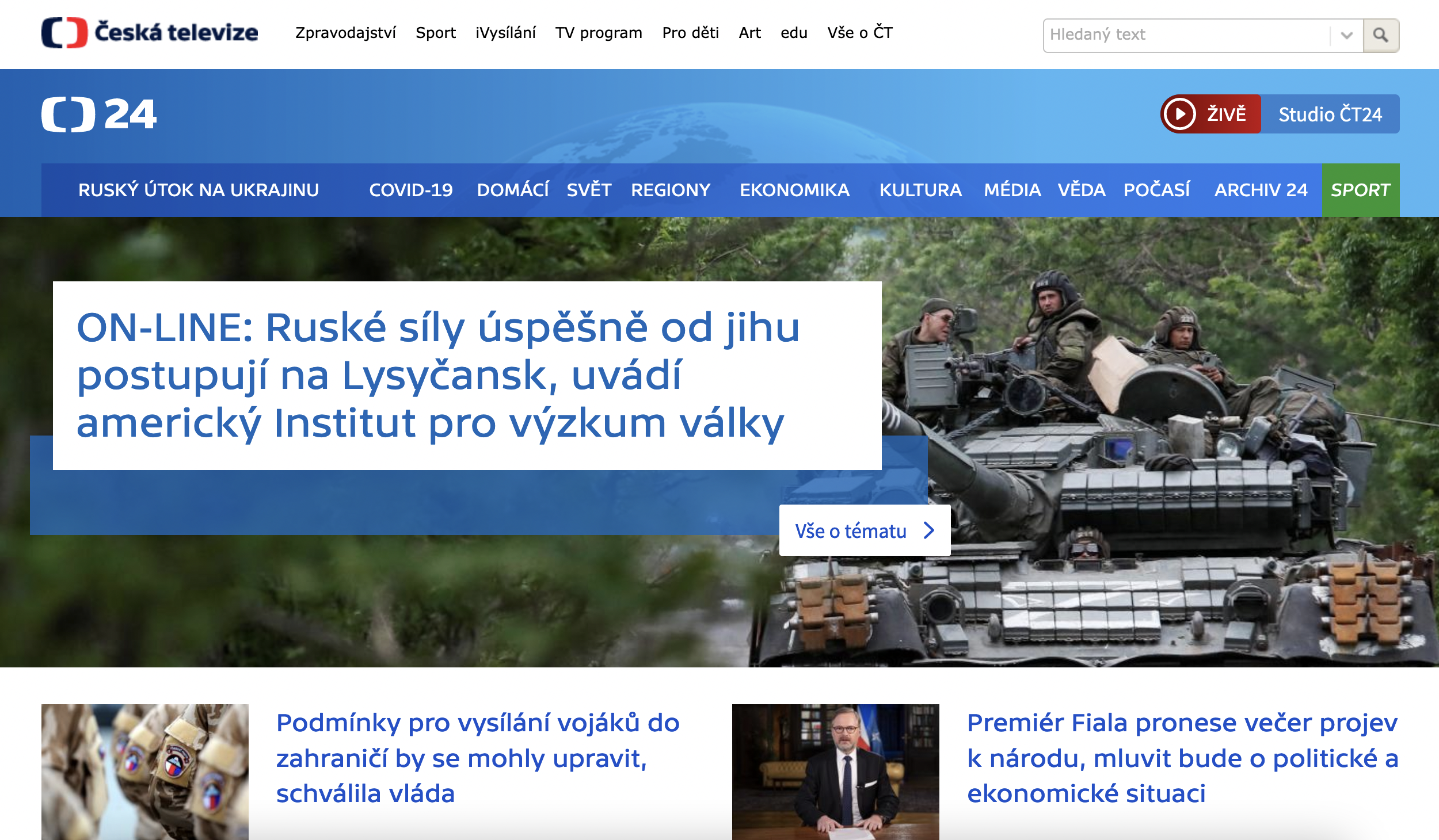This screenshot has width=1439, height=840.
Task: Select the MÉDIA section tab
Action: [x=1012, y=190]
